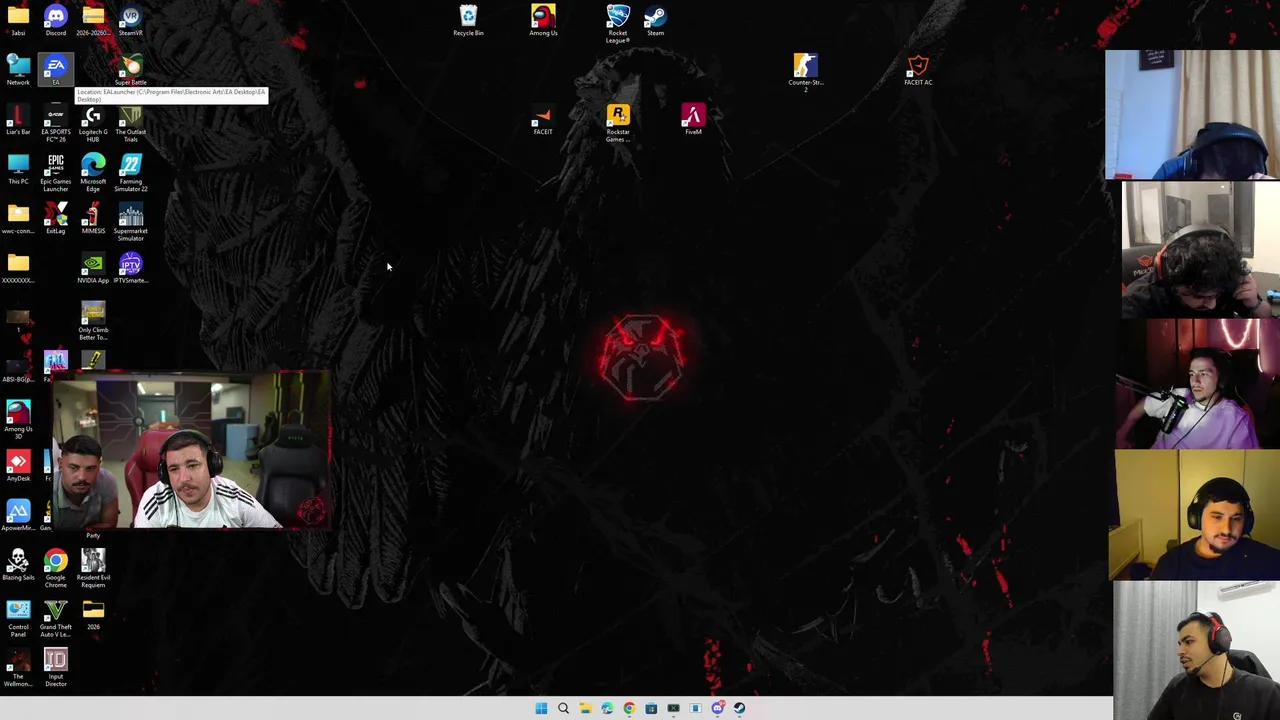The height and width of the screenshot is (720, 1280).
Task: Select the Epic Games Launcher shortcut
Action: pyautogui.click(x=55, y=172)
